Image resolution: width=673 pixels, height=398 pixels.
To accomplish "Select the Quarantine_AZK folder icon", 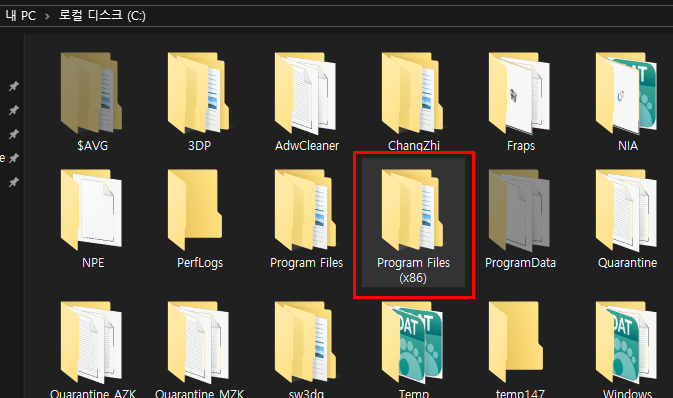I will [x=91, y=342].
